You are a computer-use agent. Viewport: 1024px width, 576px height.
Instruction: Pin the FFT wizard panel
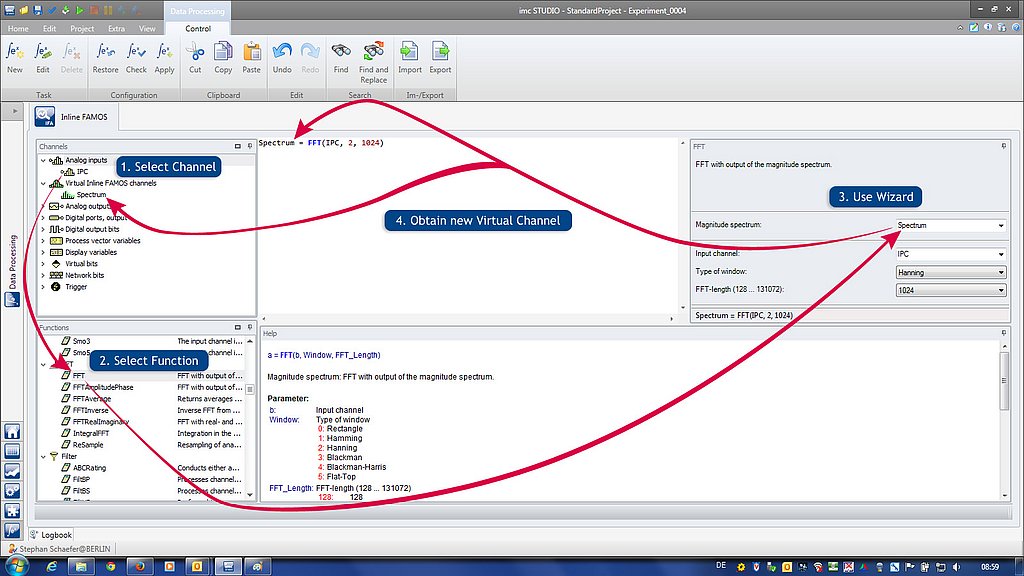(x=1002, y=146)
